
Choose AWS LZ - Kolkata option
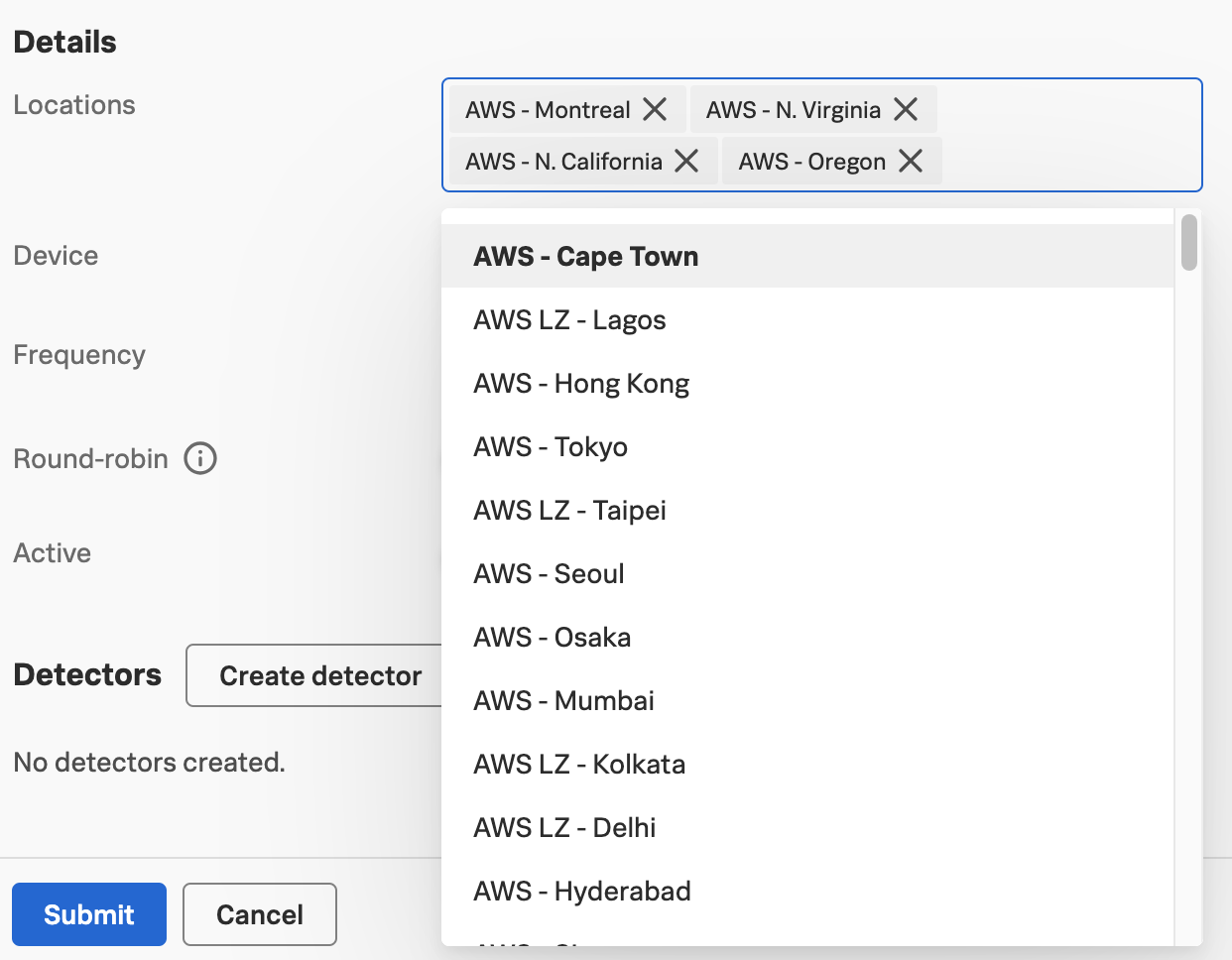pos(579,764)
